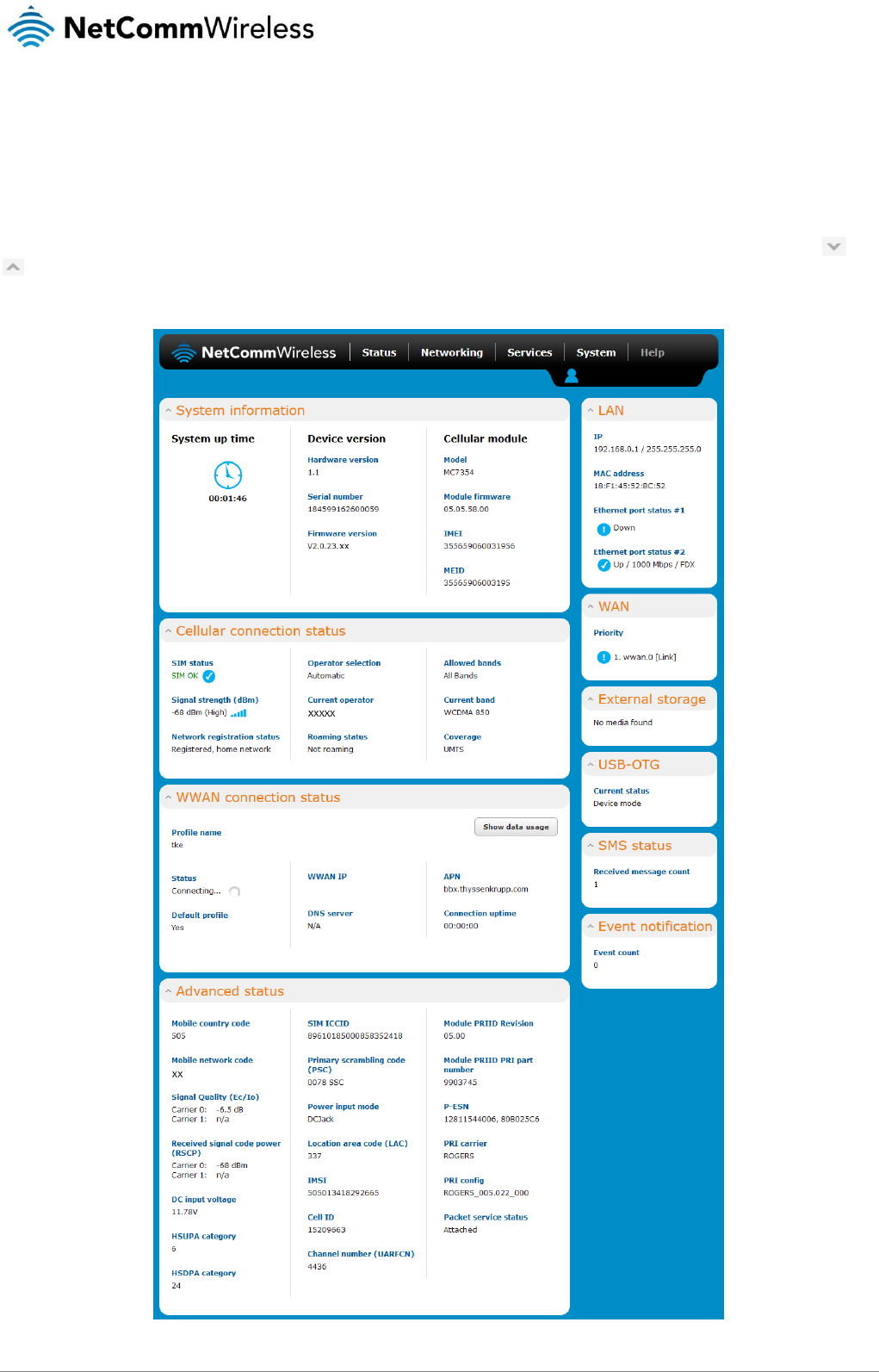Collapse the System information panel
The width and height of the screenshot is (879, 1372).
click(169, 411)
